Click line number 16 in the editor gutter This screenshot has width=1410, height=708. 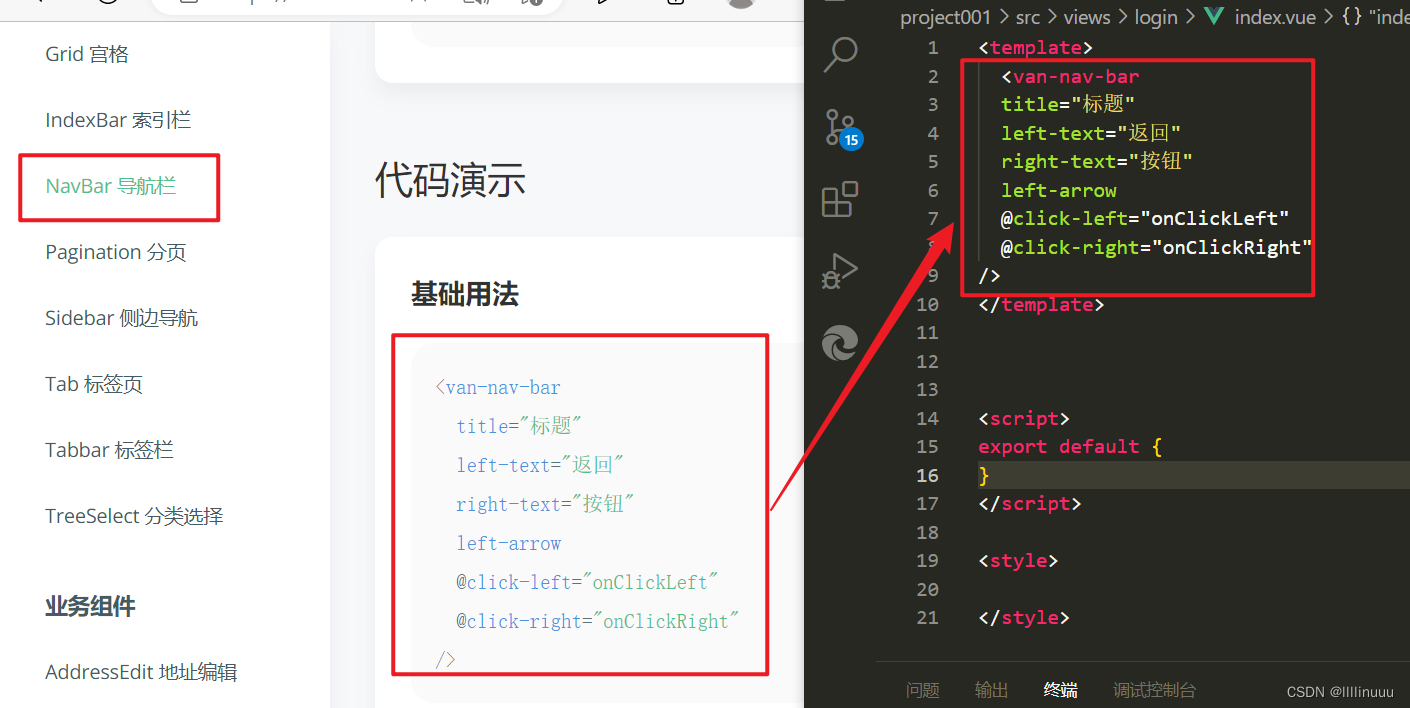(x=927, y=475)
